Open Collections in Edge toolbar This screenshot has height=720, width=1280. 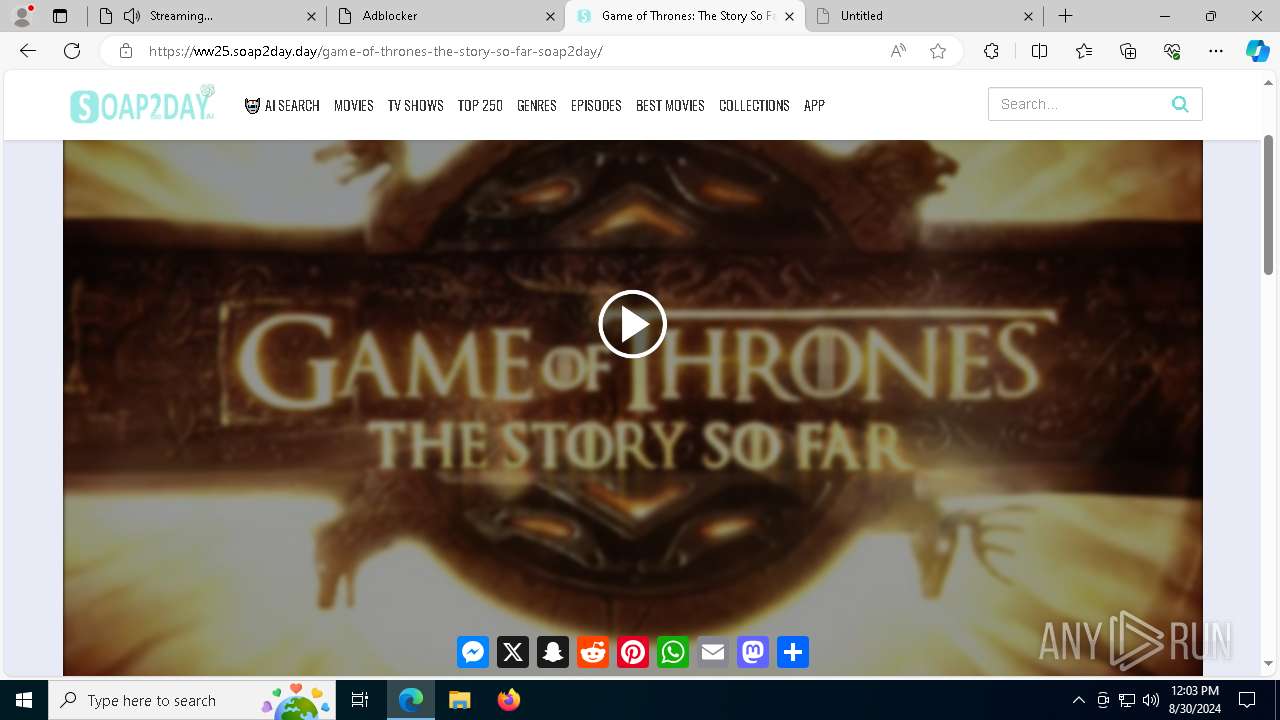pos(1128,51)
